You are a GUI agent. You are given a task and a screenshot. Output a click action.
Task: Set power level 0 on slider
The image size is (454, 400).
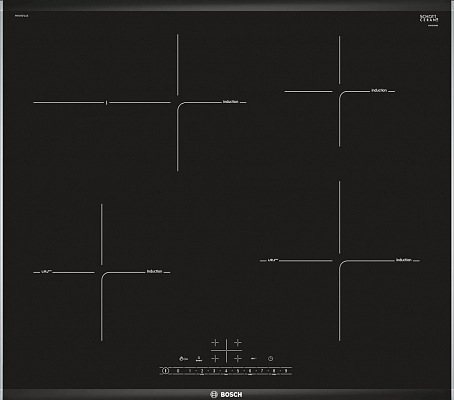[178, 371]
